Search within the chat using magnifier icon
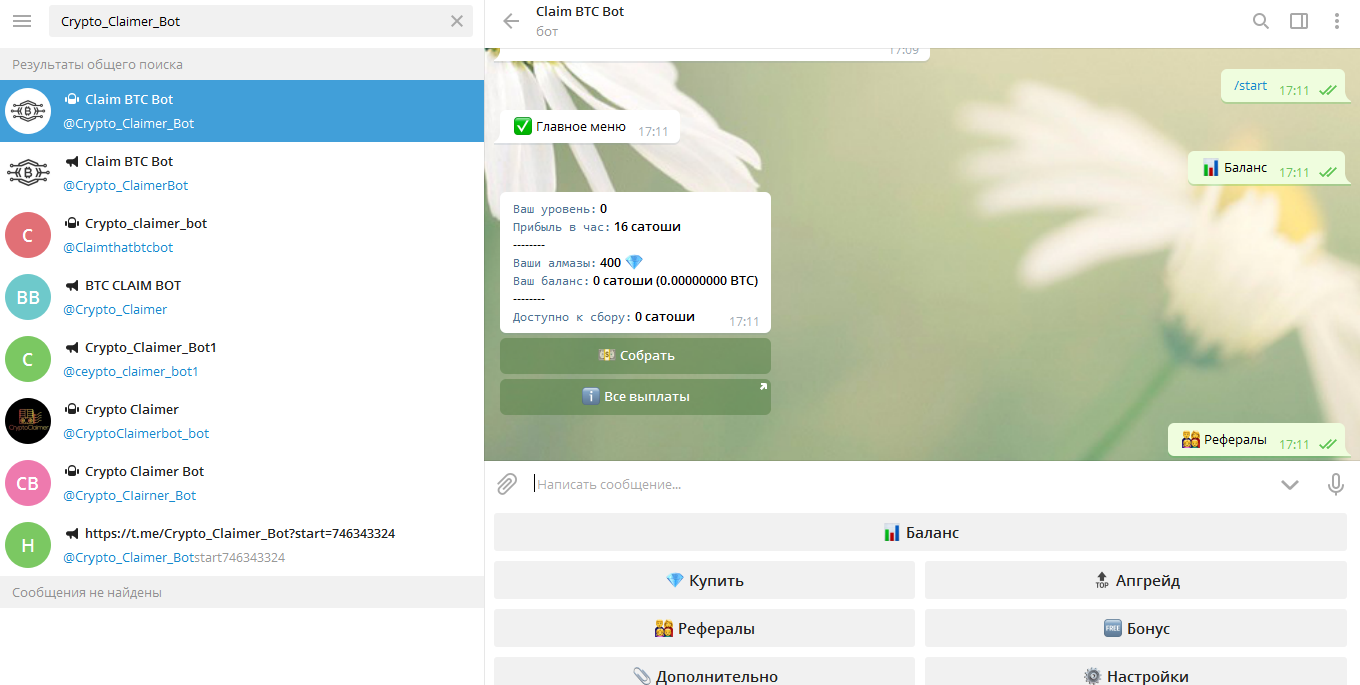 tap(1261, 21)
